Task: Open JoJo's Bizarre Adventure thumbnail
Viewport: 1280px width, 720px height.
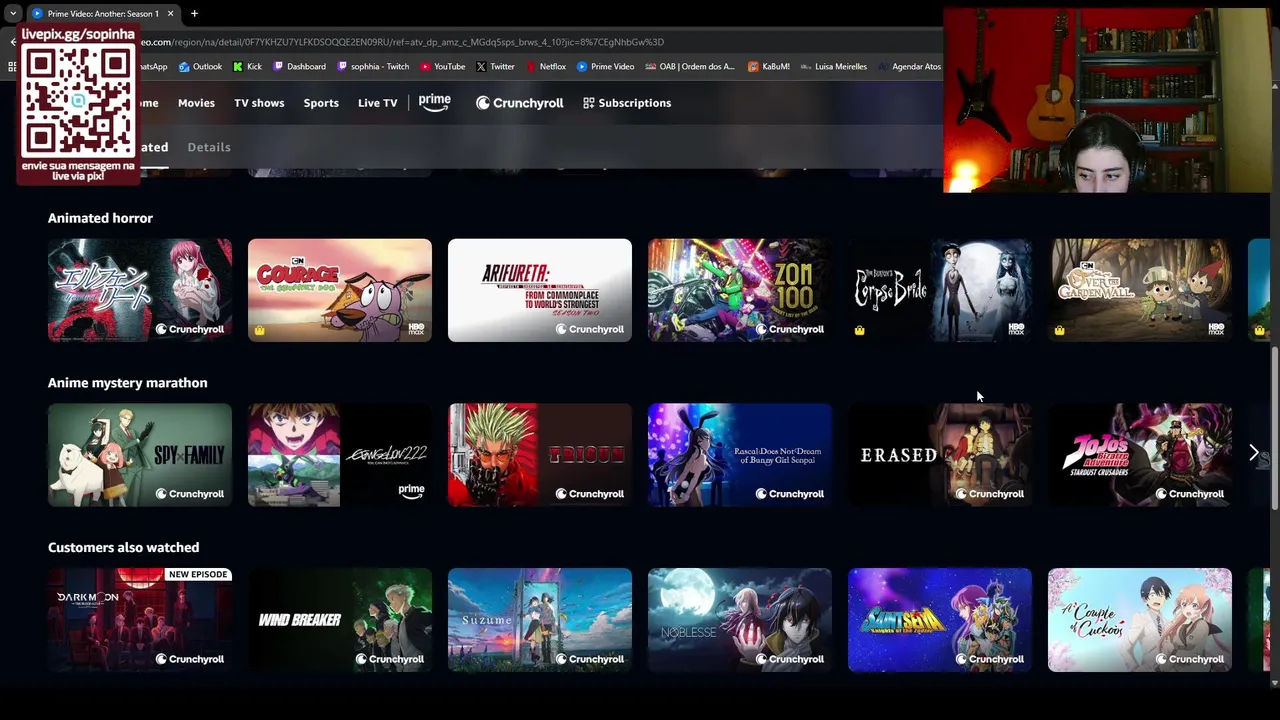Action: point(1140,455)
